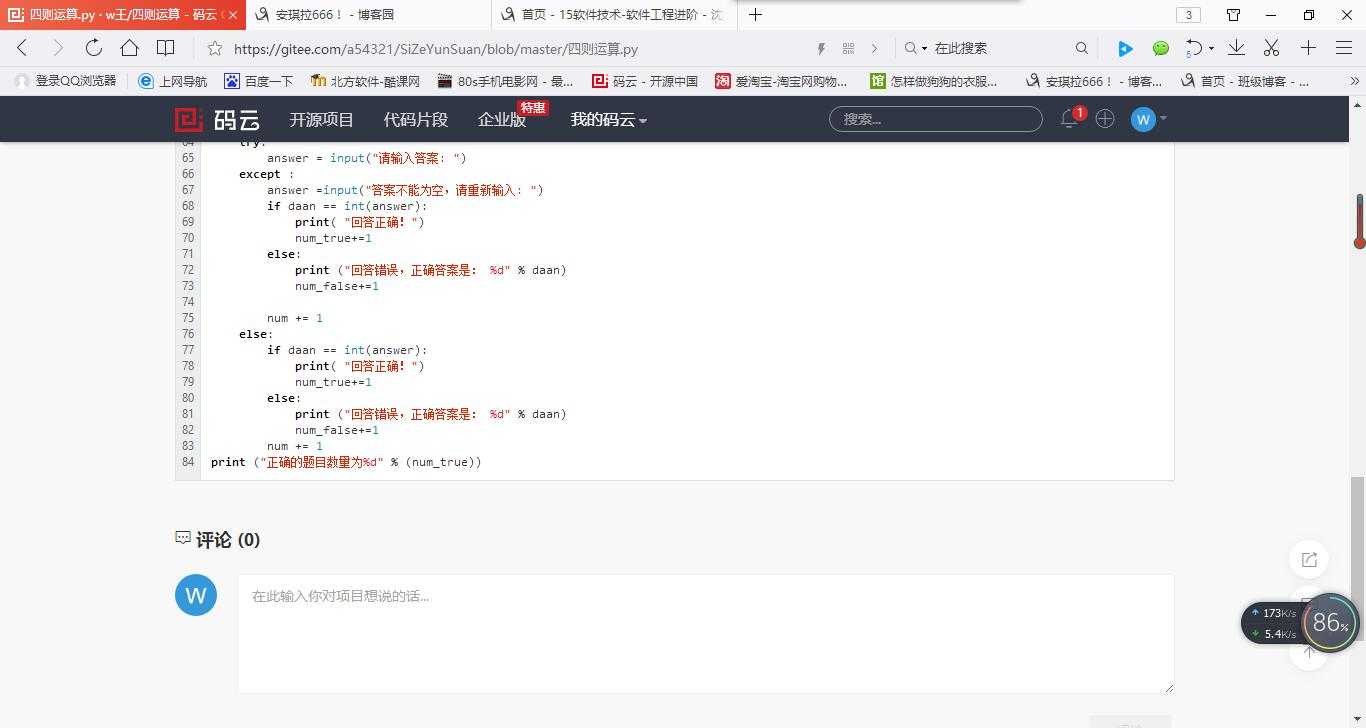Screen dimensions: 1366x728
Task: Reload the page with refresh icon
Action: [x=93, y=48]
